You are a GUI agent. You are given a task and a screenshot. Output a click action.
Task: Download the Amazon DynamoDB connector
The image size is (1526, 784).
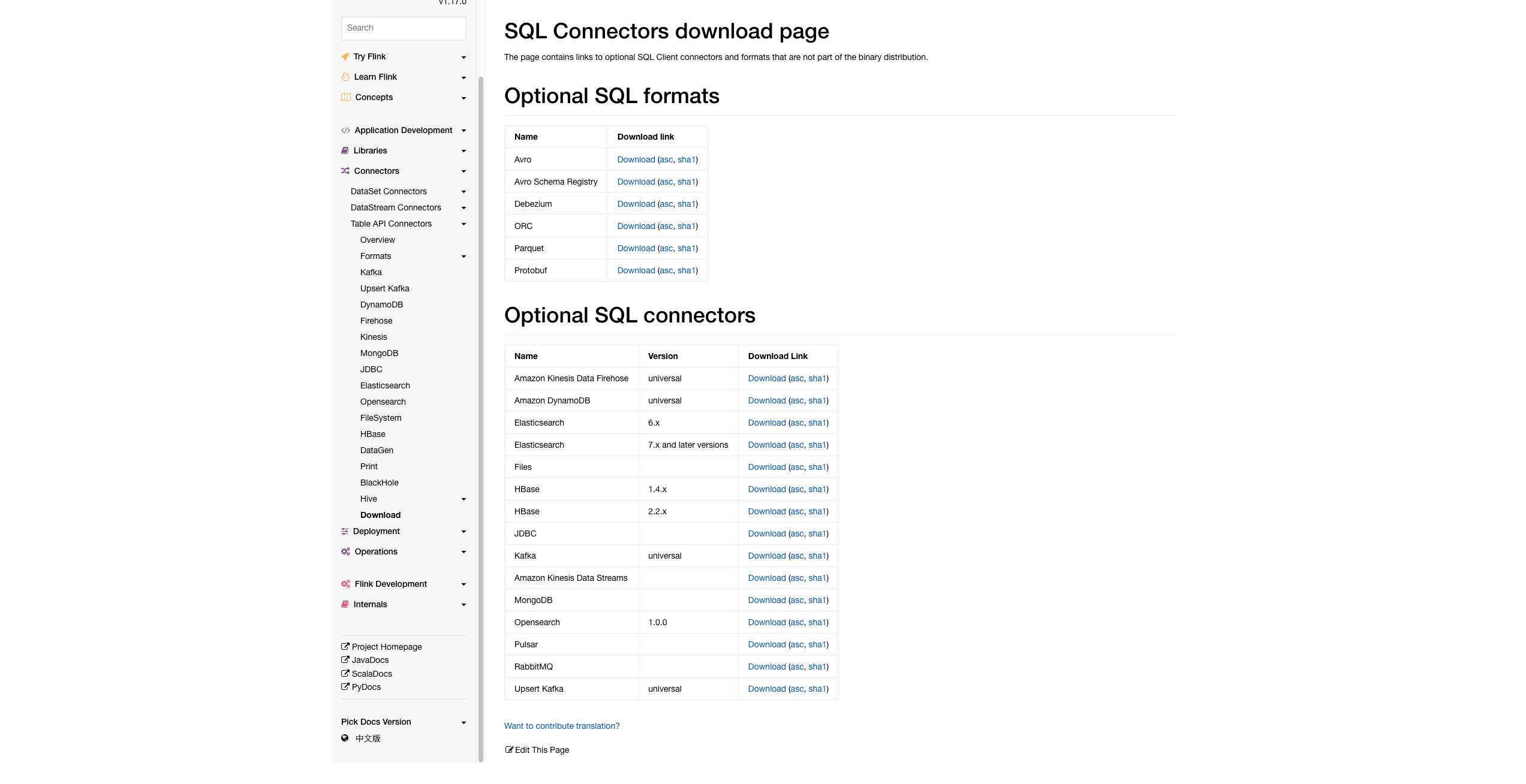(x=767, y=400)
